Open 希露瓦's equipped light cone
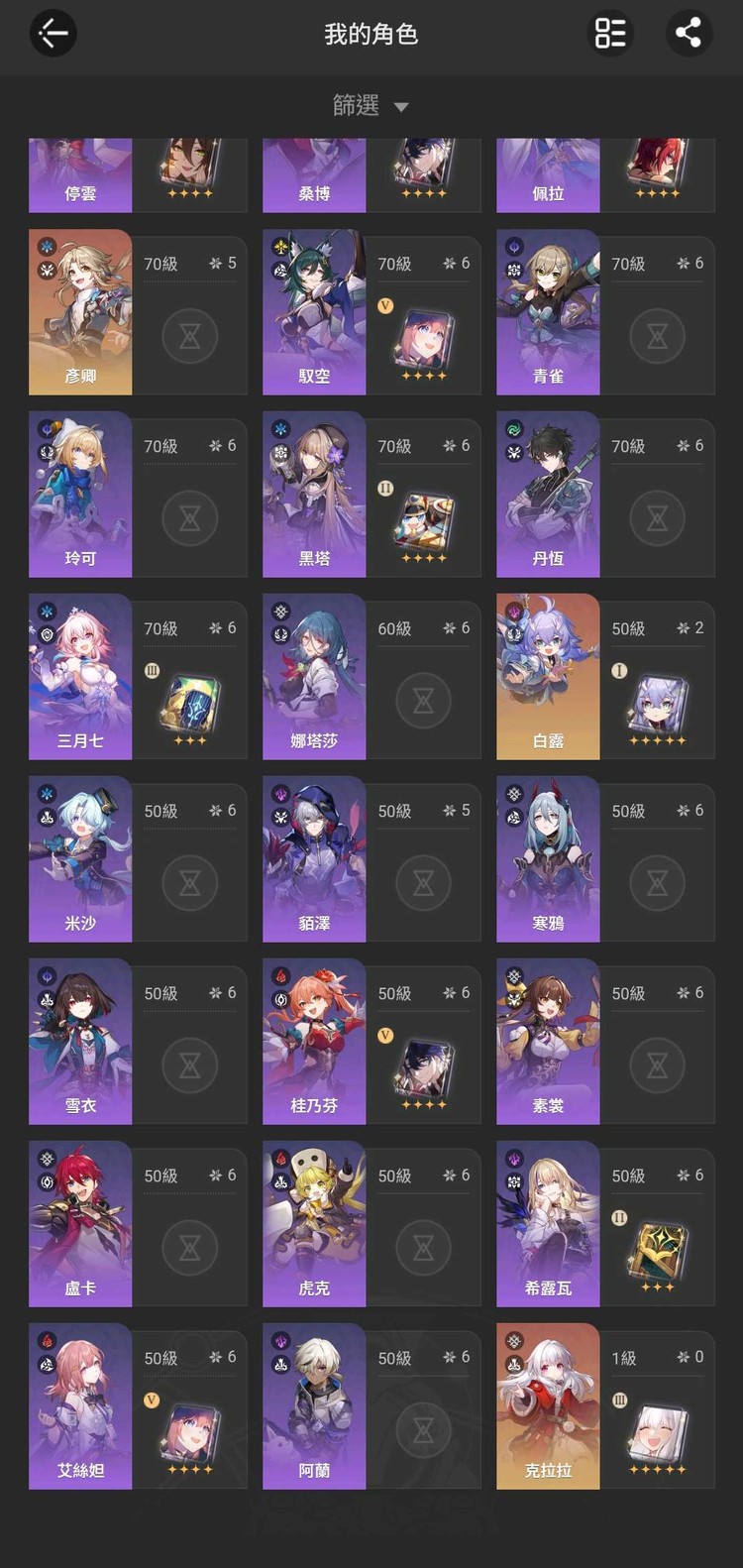This screenshot has height=1568, width=743. click(657, 1255)
